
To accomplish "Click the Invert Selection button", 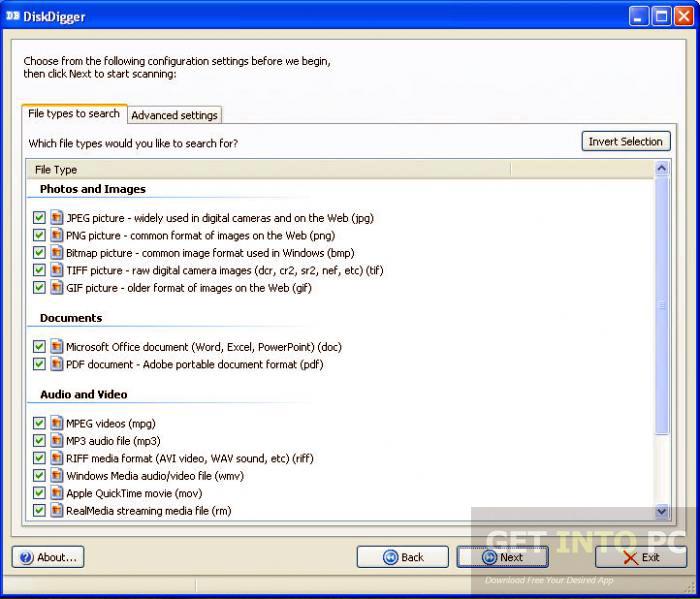I will (x=626, y=141).
